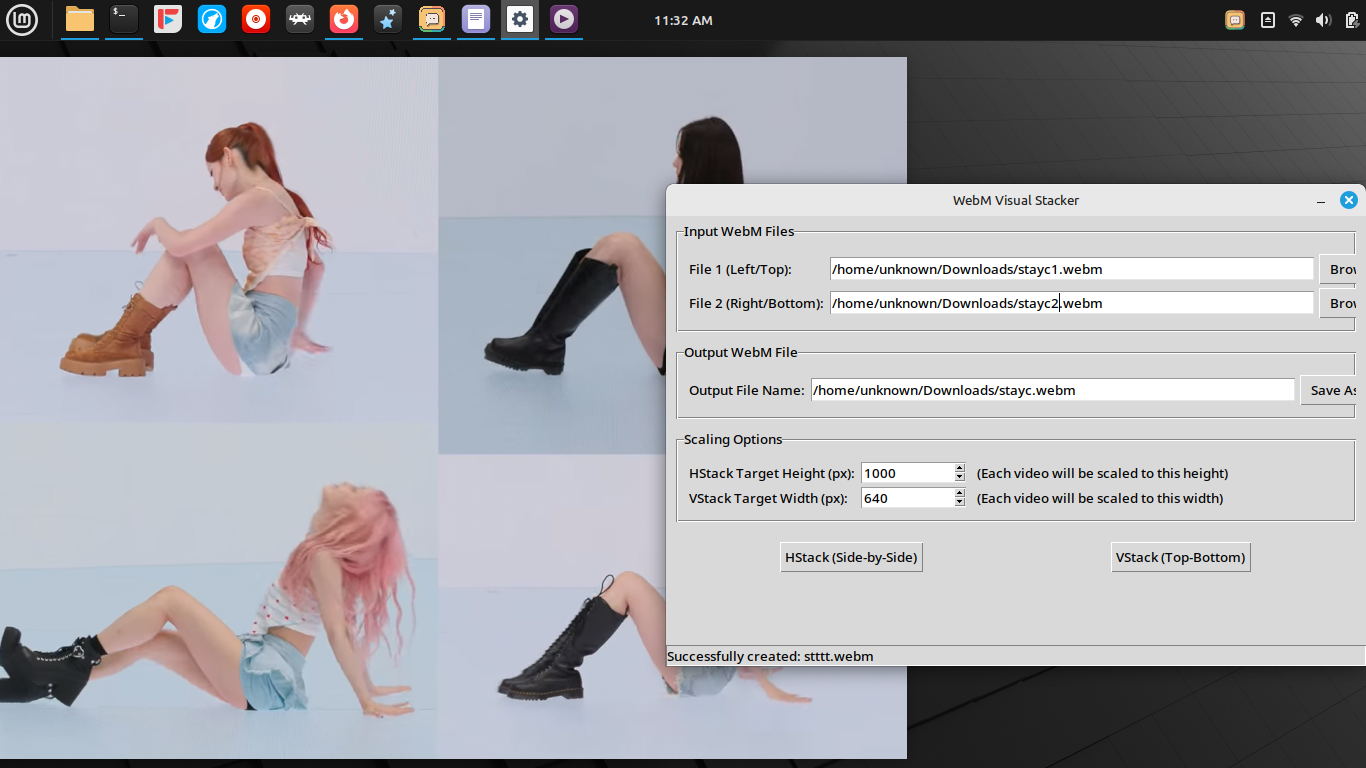
Task: Open the orange chat bubble app in the panel
Action: click(432, 19)
